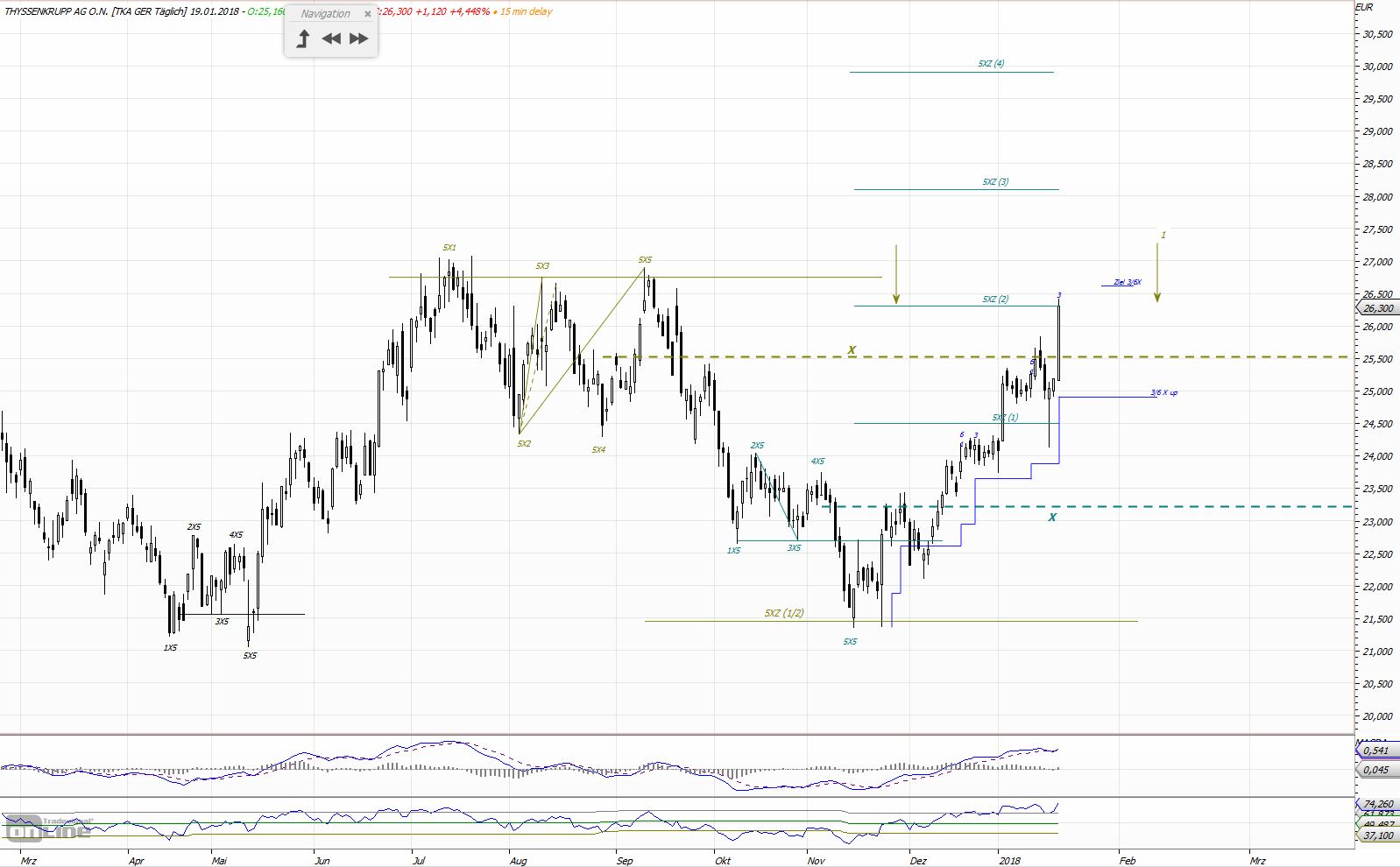This screenshot has height=867, width=1400.
Task: Click the 30,000 price axis label
Action: tap(1377, 67)
